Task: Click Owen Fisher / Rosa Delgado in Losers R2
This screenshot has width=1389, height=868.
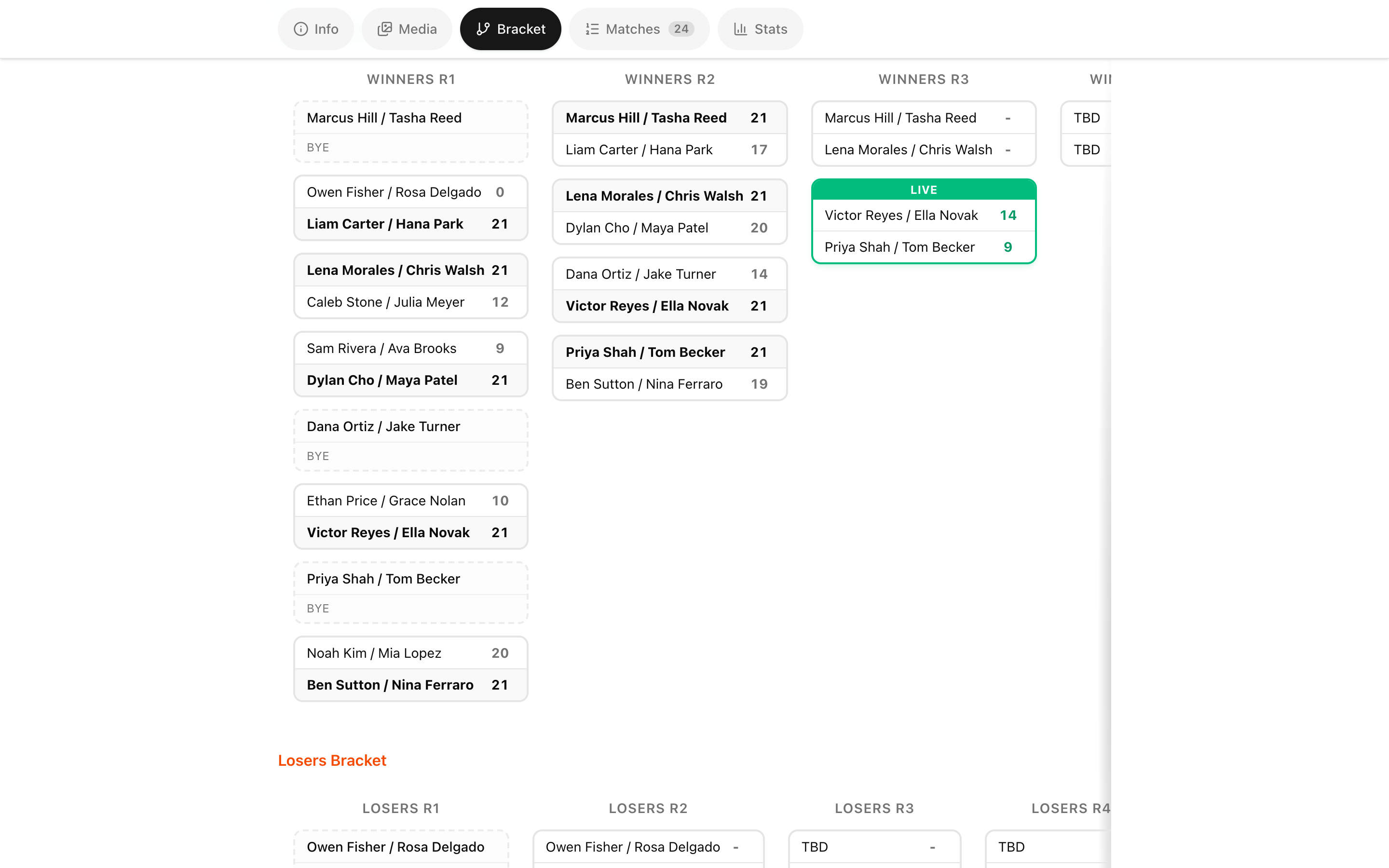Action: coord(648,847)
